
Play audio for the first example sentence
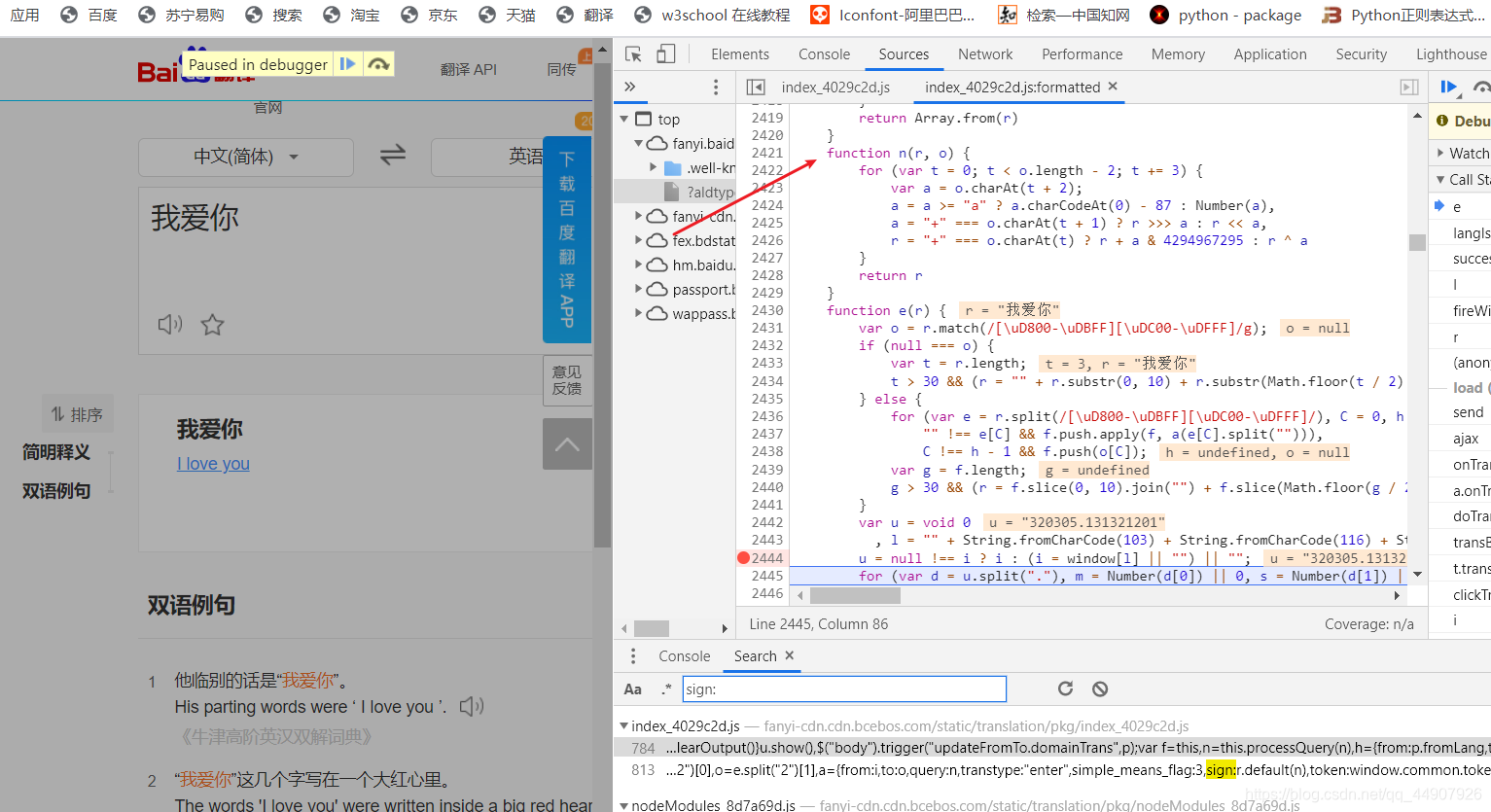tap(472, 706)
